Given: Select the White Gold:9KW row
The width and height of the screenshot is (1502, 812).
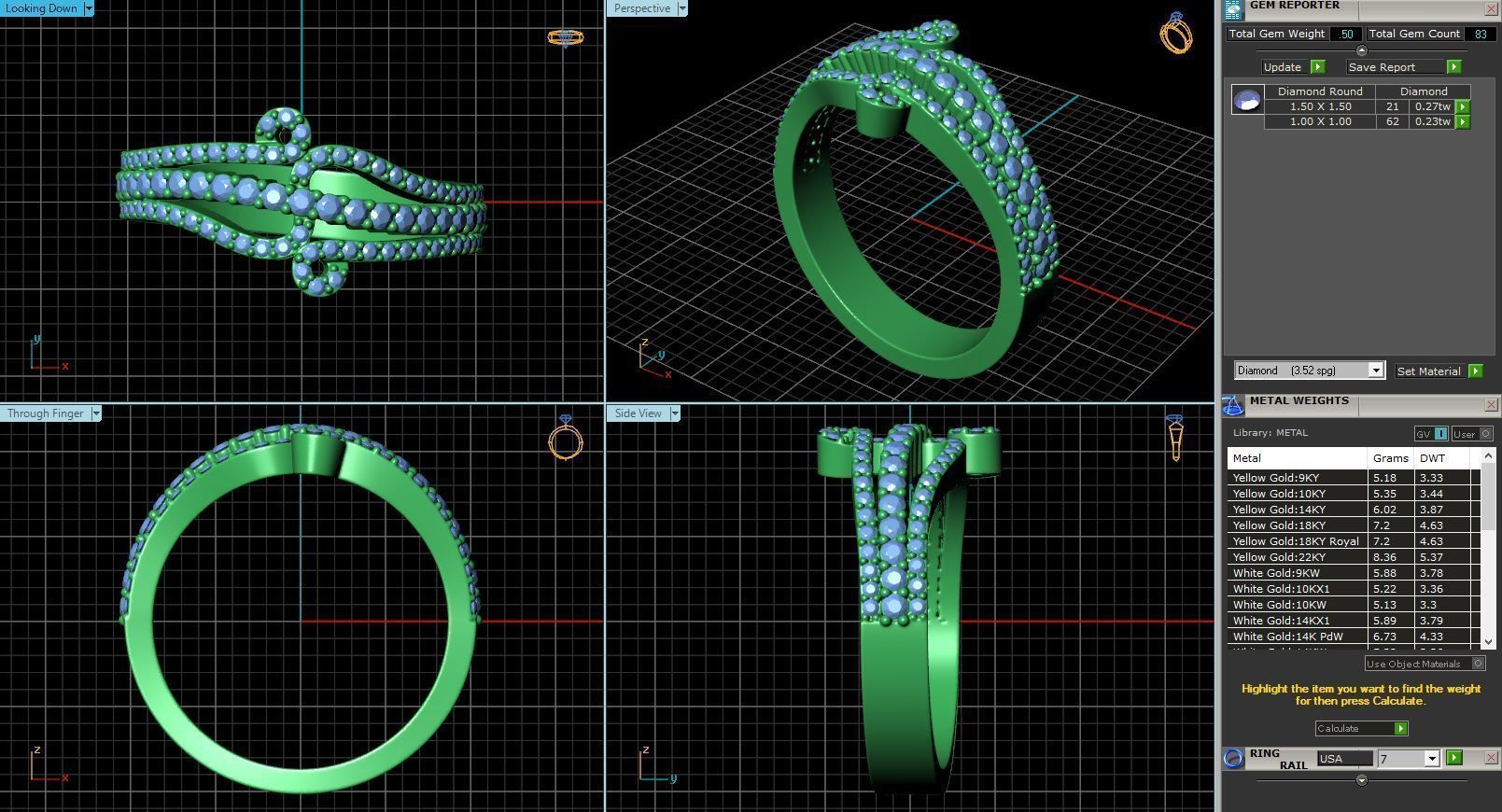Looking at the screenshot, I should pos(1354,573).
